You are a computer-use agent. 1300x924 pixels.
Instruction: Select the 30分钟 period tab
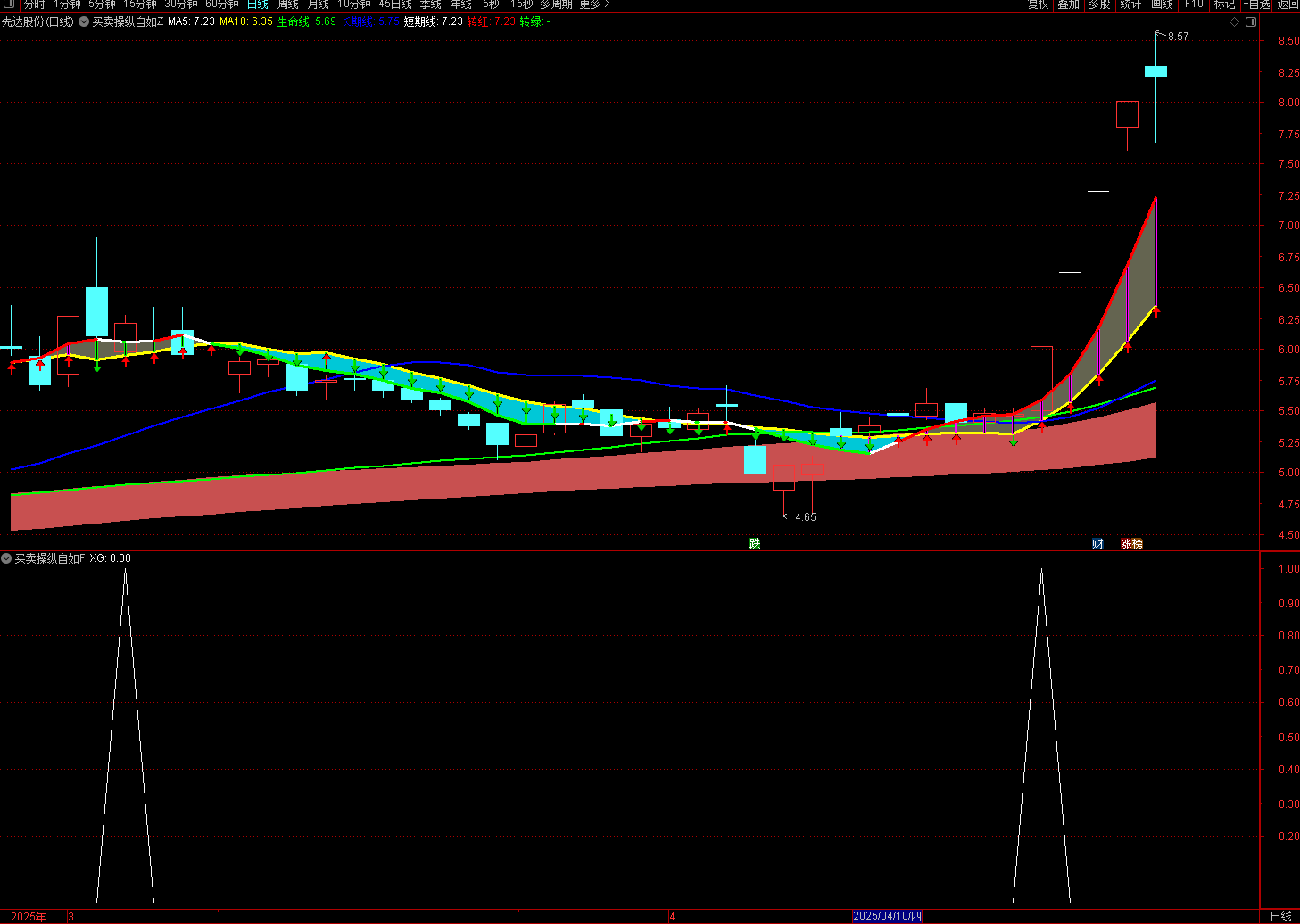(x=181, y=4)
